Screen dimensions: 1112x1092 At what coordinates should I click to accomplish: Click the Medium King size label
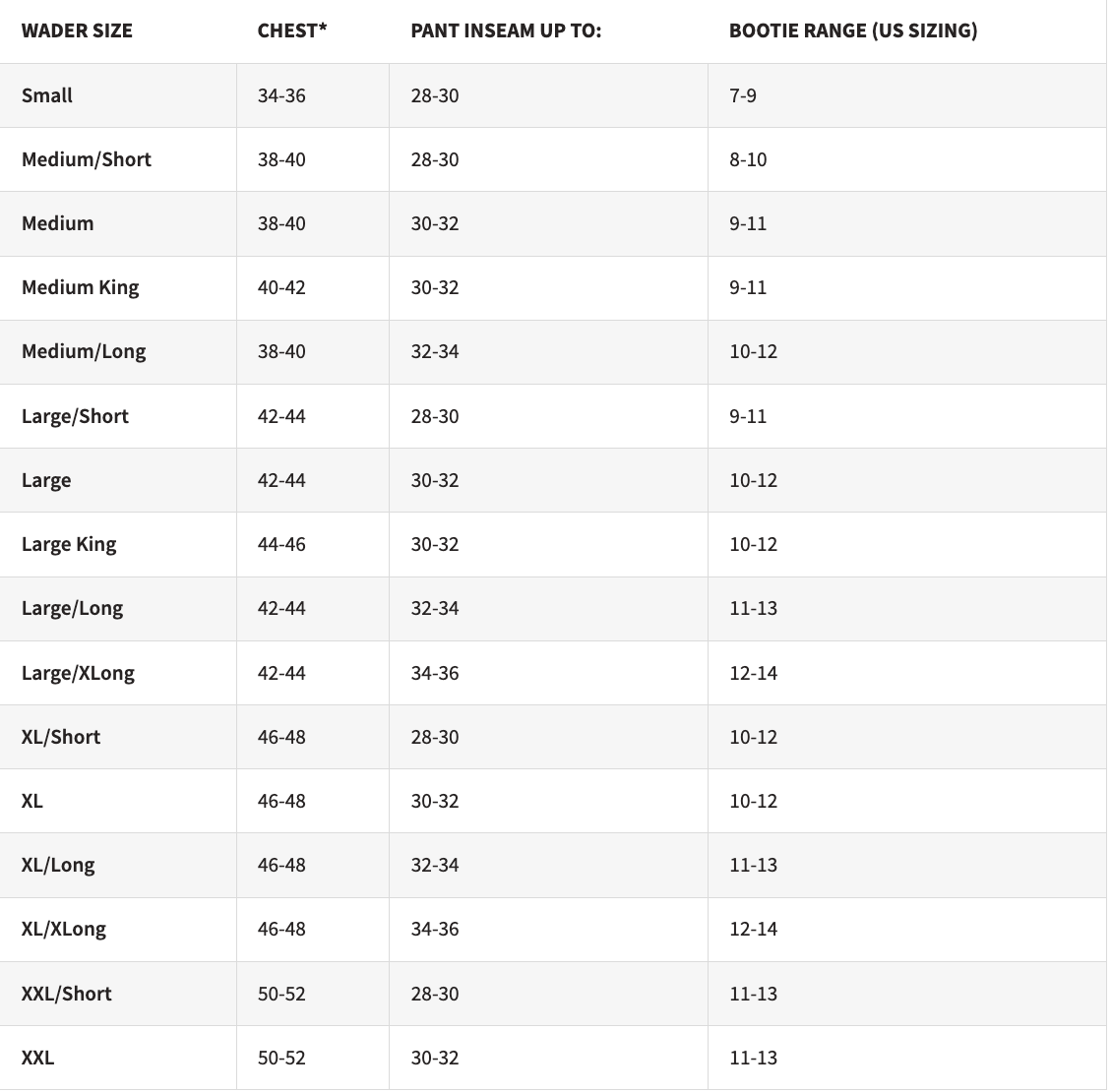(x=80, y=288)
